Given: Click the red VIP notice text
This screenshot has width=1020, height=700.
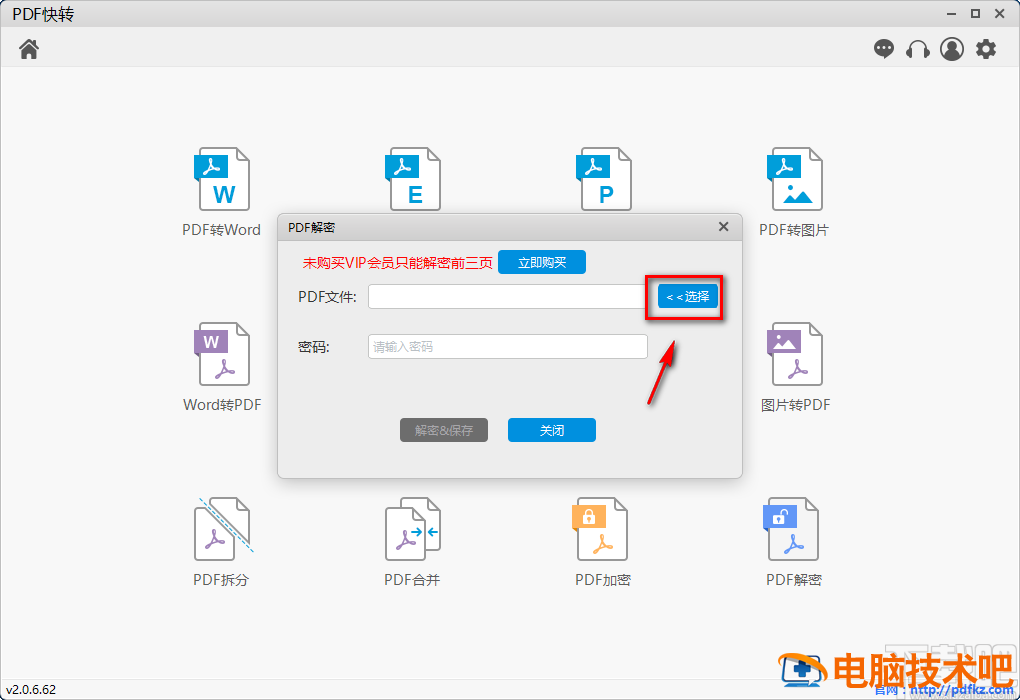Looking at the screenshot, I should [x=397, y=263].
